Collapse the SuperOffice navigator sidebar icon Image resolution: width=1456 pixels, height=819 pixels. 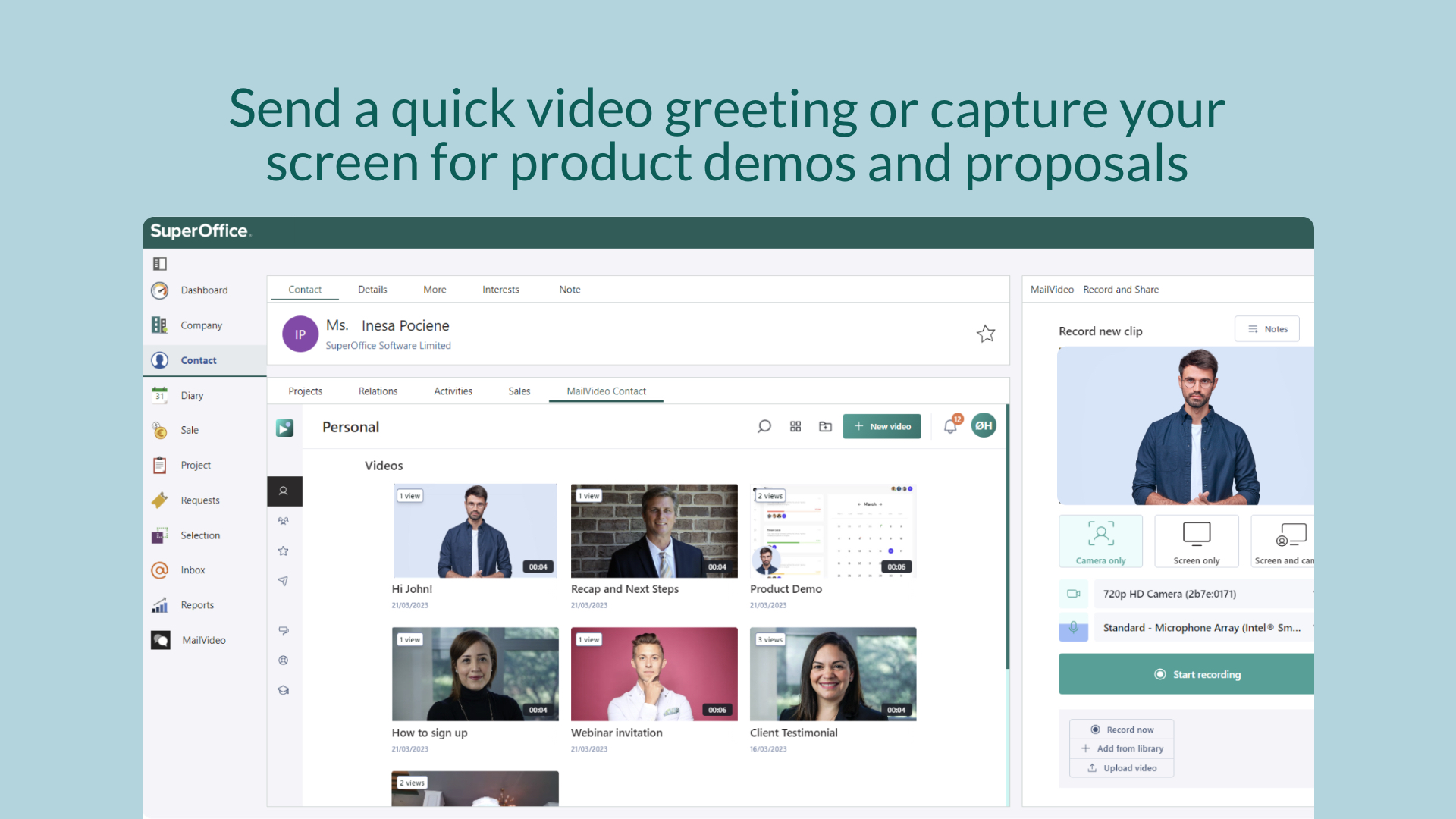pyautogui.click(x=160, y=263)
